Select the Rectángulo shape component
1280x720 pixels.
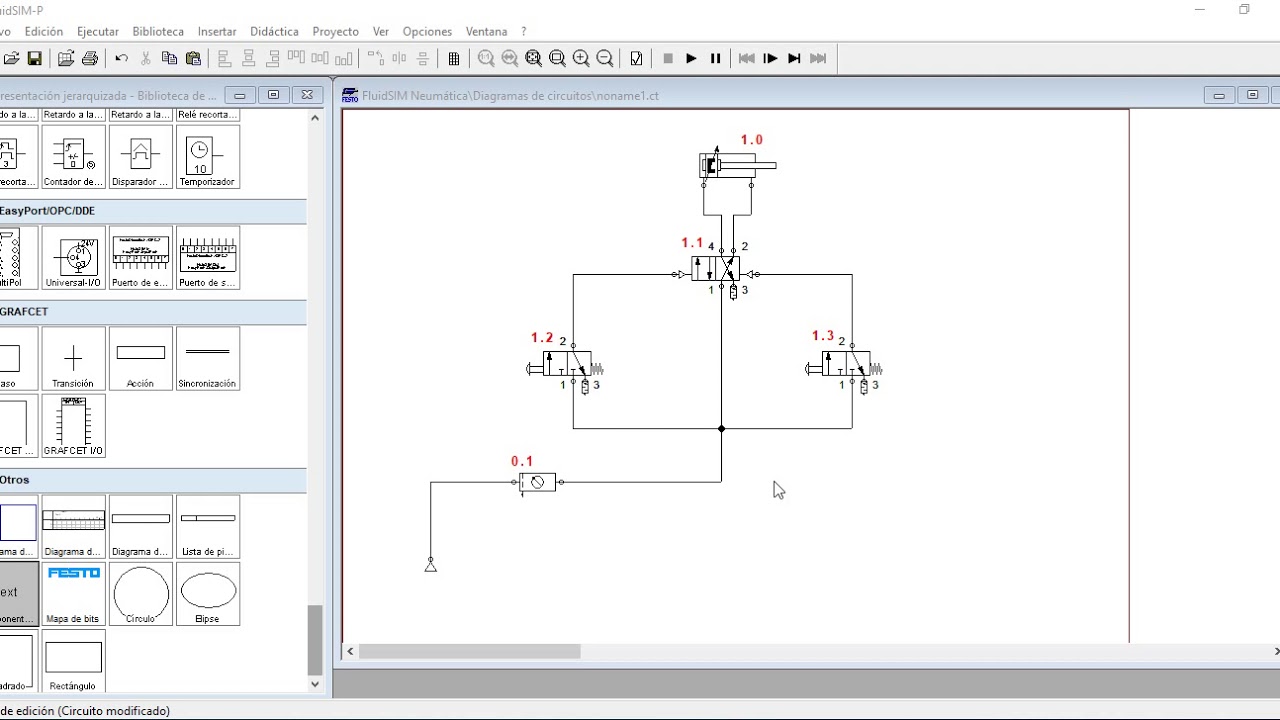(x=73, y=661)
